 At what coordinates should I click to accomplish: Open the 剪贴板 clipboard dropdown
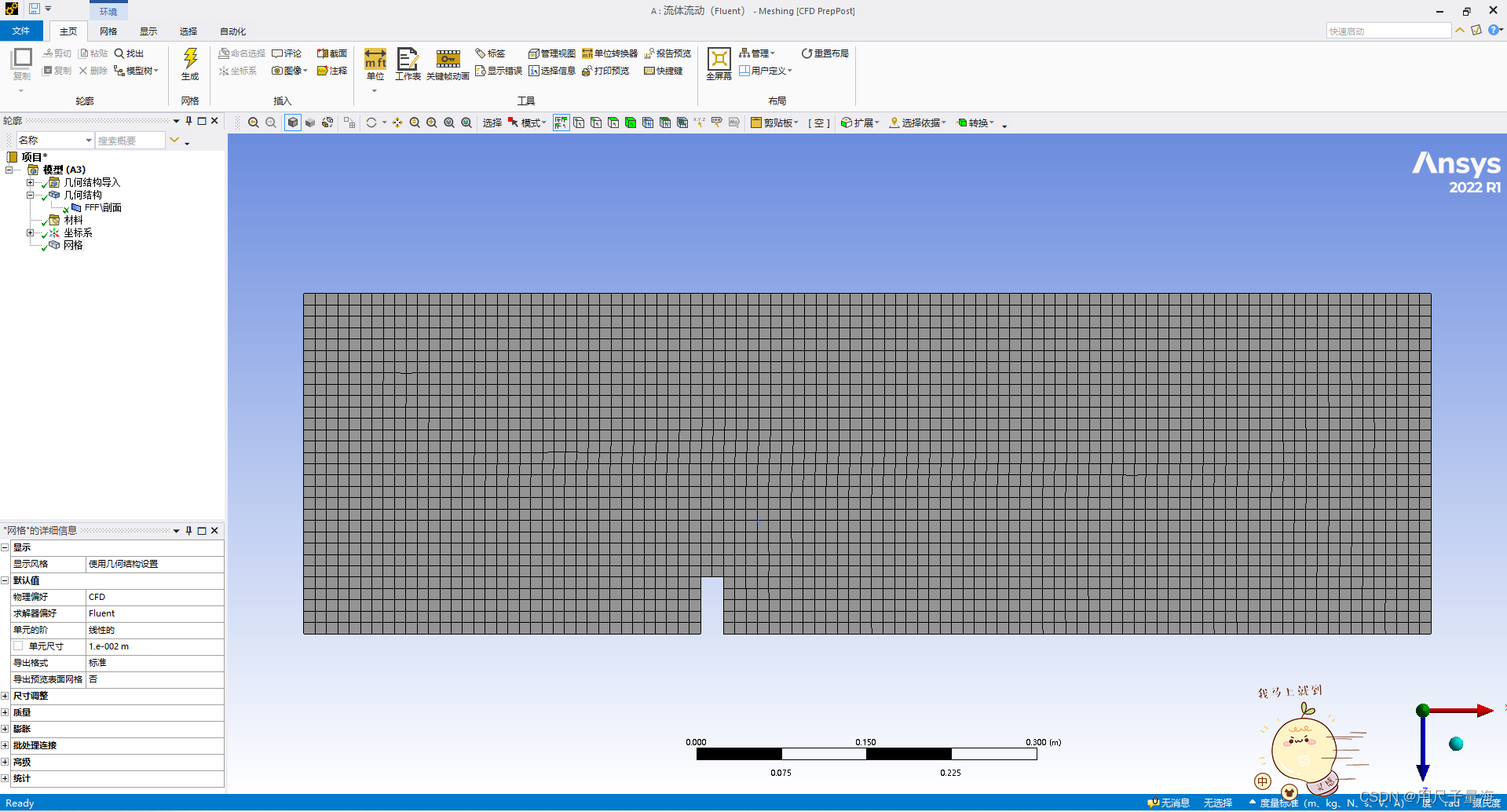pyautogui.click(x=774, y=123)
